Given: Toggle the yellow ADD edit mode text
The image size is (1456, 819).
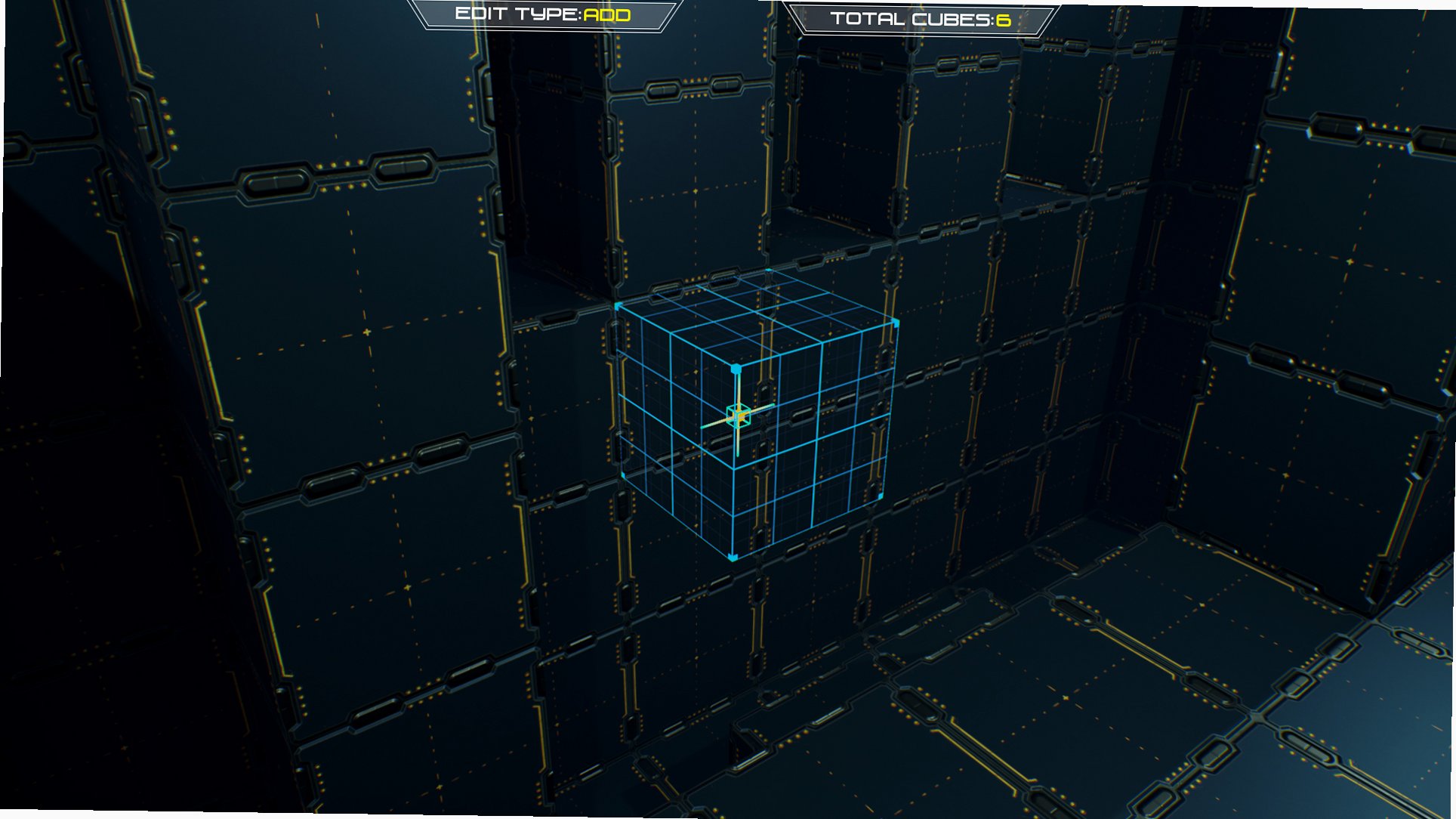Looking at the screenshot, I should tap(607, 15).
